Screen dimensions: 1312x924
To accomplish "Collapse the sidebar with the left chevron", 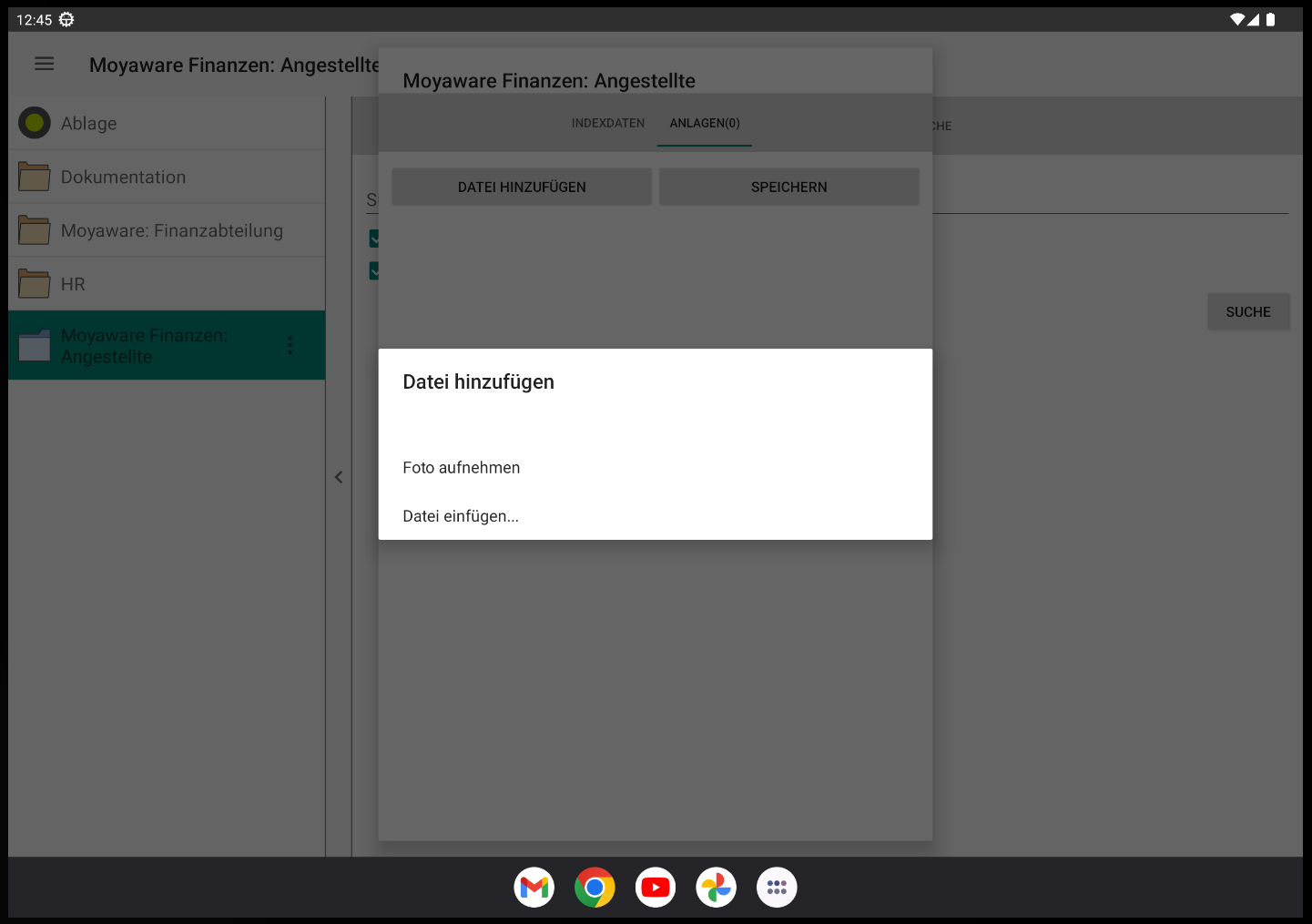I will (339, 477).
